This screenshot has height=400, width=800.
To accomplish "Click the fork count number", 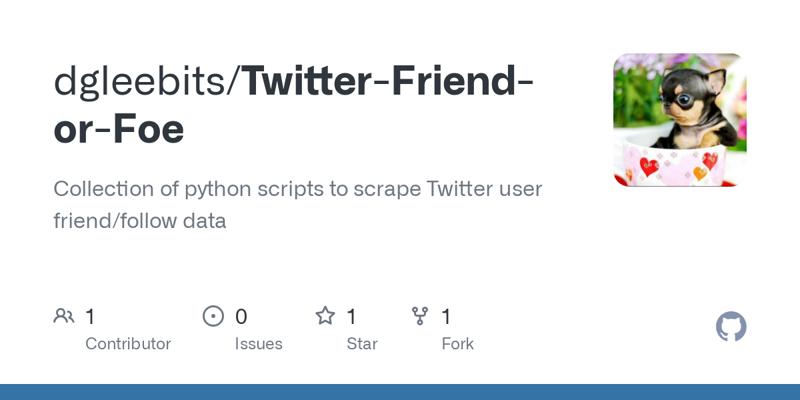I will pyautogui.click(x=446, y=317).
